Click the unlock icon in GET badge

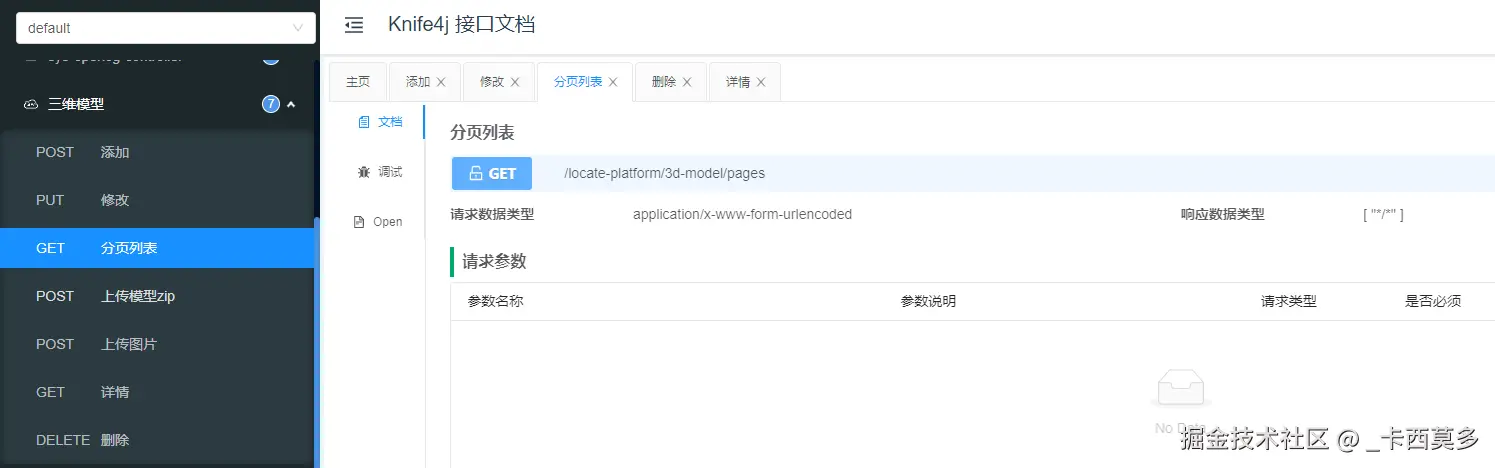(476, 173)
